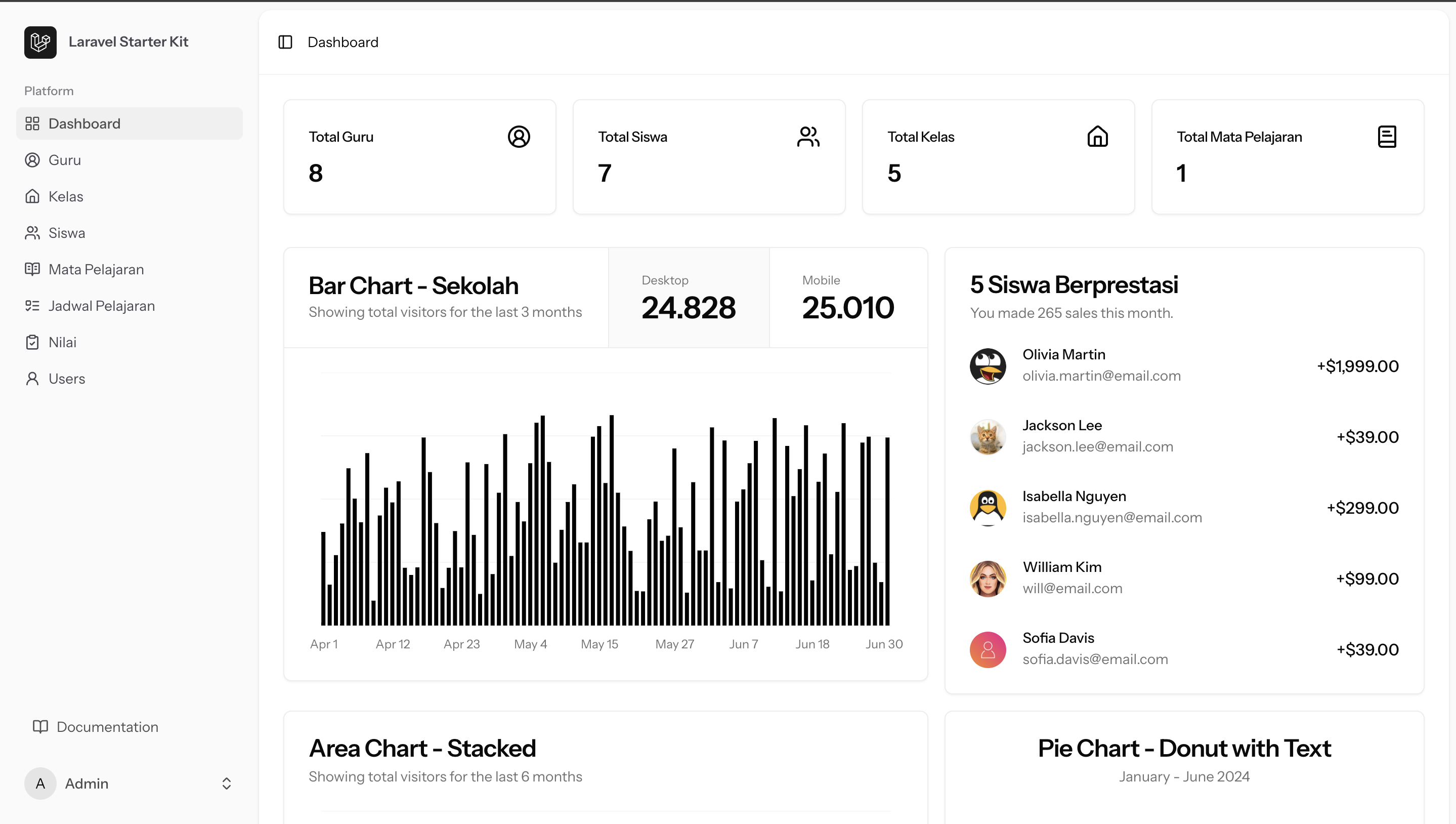Switch chart to Desktop view
The width and height of the screenshot is (1456, 824).
click(689, 298)
